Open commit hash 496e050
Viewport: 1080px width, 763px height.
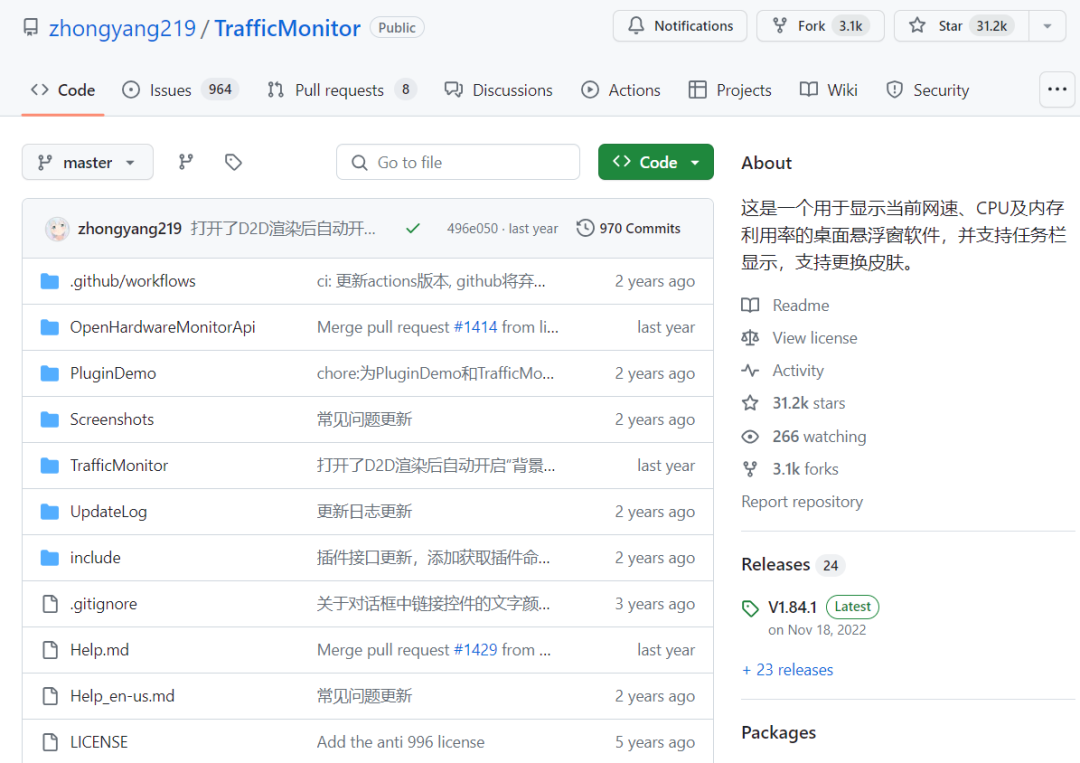click(x=472, y=229)
